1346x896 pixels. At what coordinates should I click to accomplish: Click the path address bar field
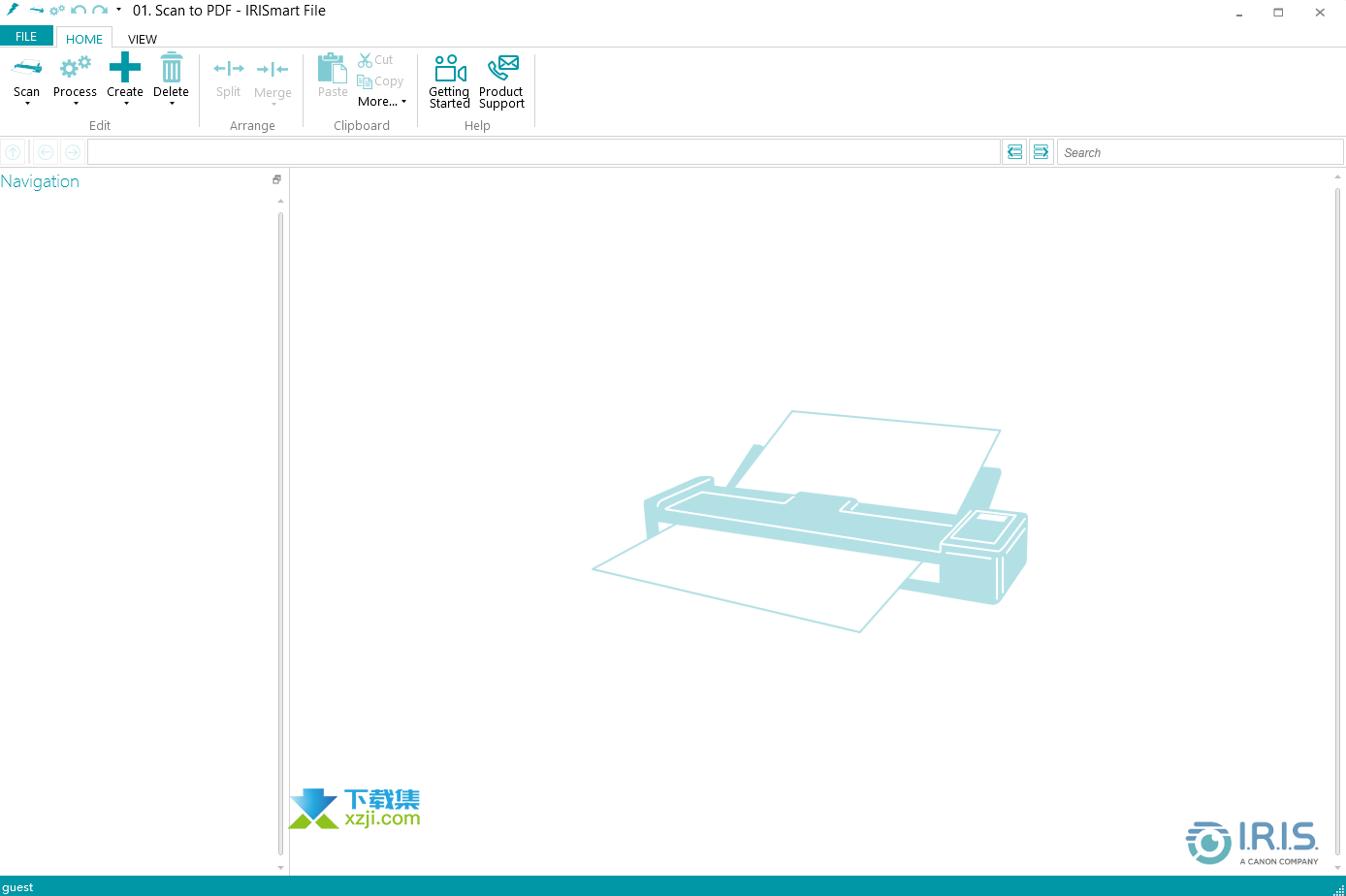544,152
